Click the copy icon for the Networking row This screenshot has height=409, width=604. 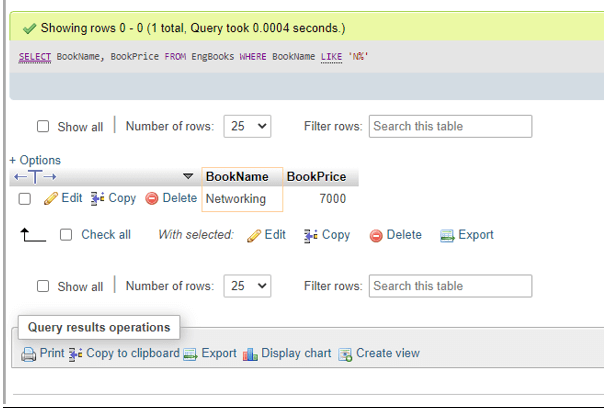pos(97,199)
